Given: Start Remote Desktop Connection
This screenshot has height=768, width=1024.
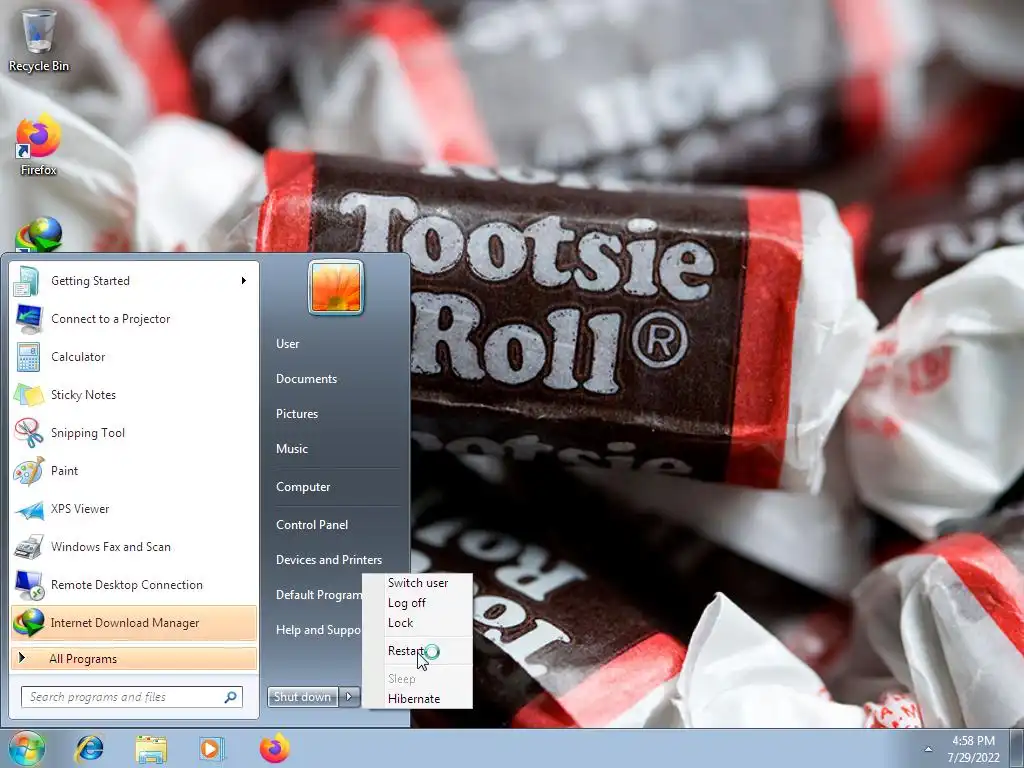Looking at the screenshot, I should click(133, 584).
